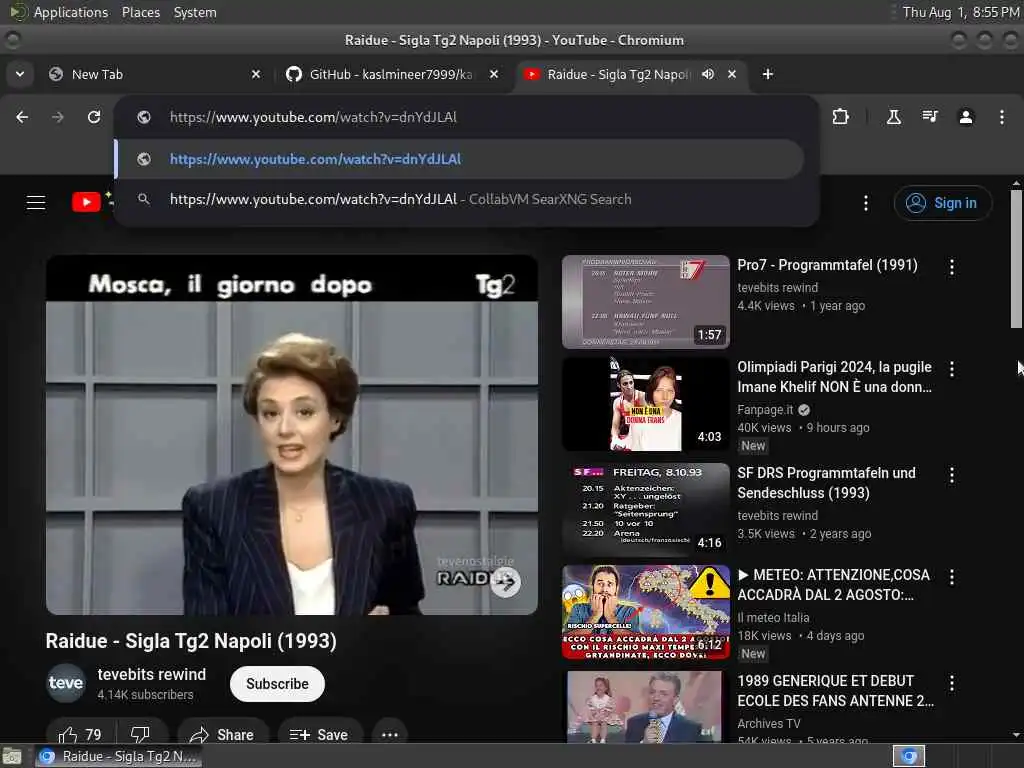Save the video to playlist

click(319, 735)
